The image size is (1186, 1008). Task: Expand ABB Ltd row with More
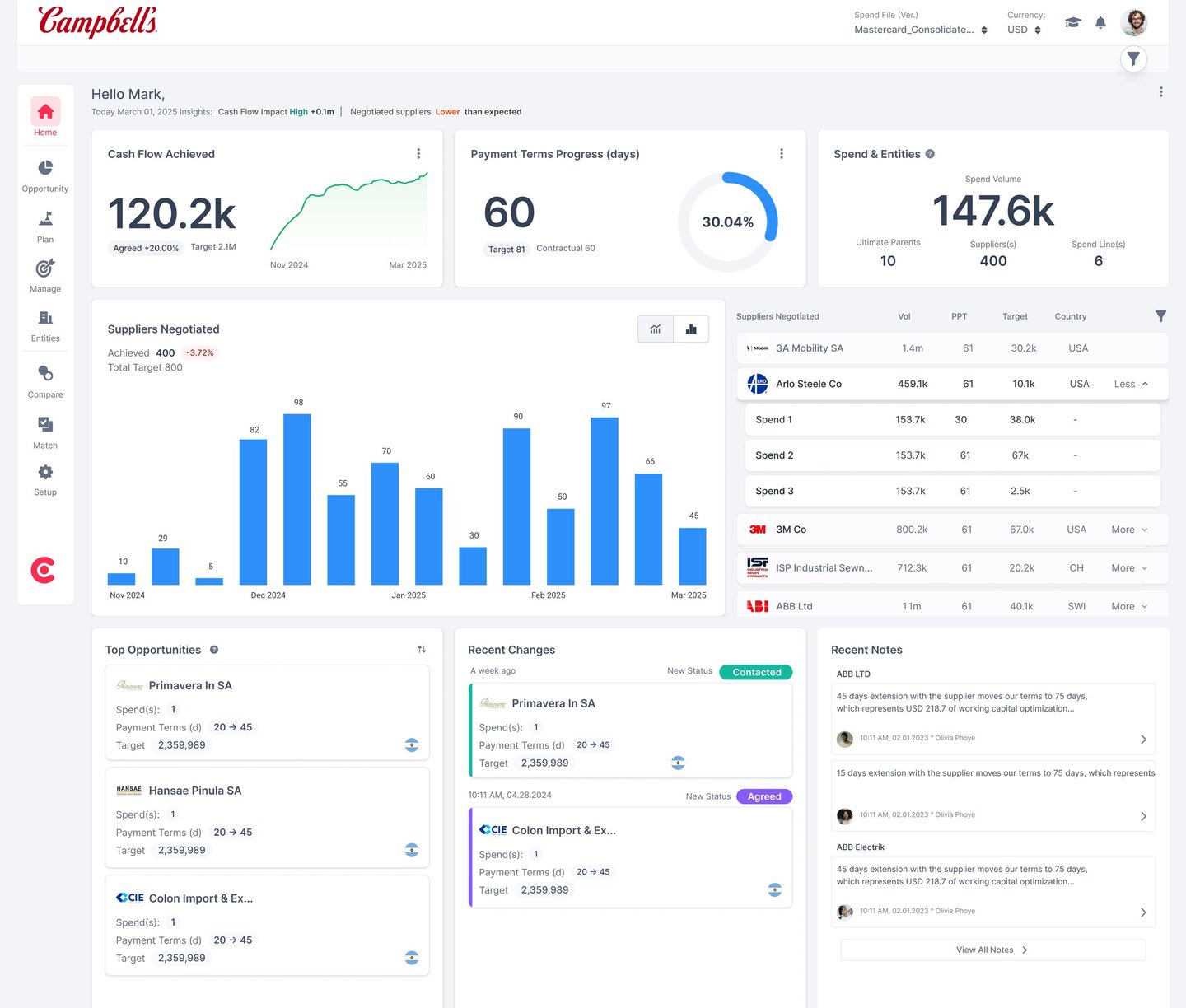tap(1129, 606)
